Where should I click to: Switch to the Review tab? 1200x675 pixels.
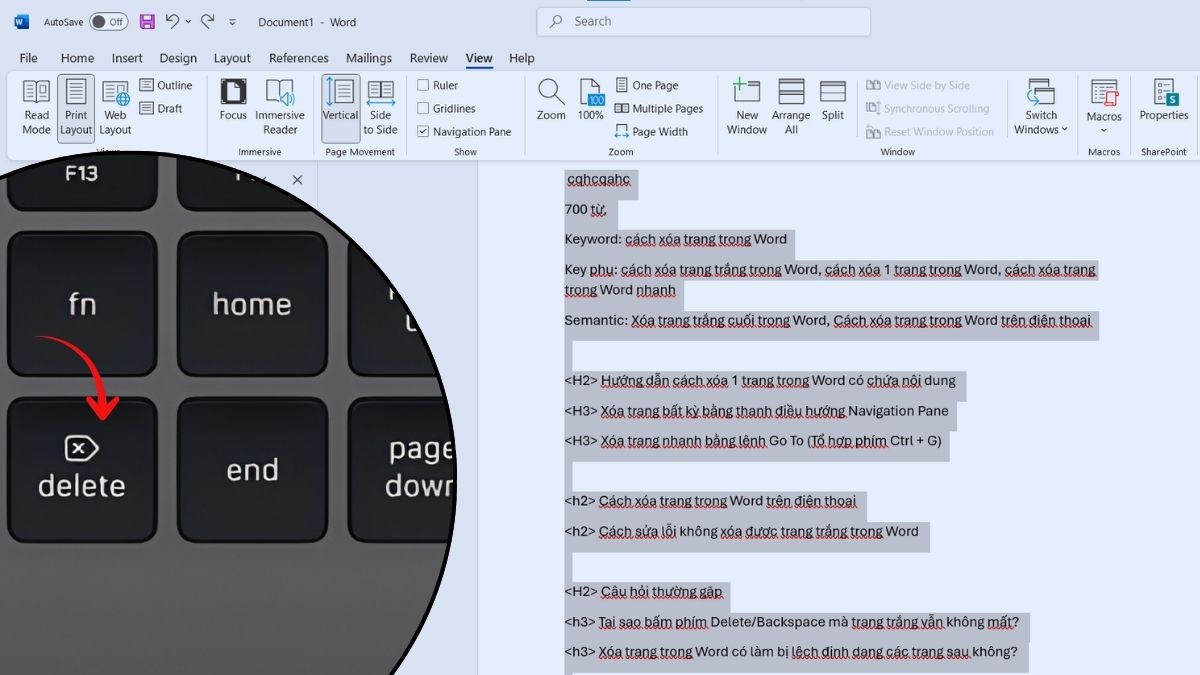click(x=429, y=58)
